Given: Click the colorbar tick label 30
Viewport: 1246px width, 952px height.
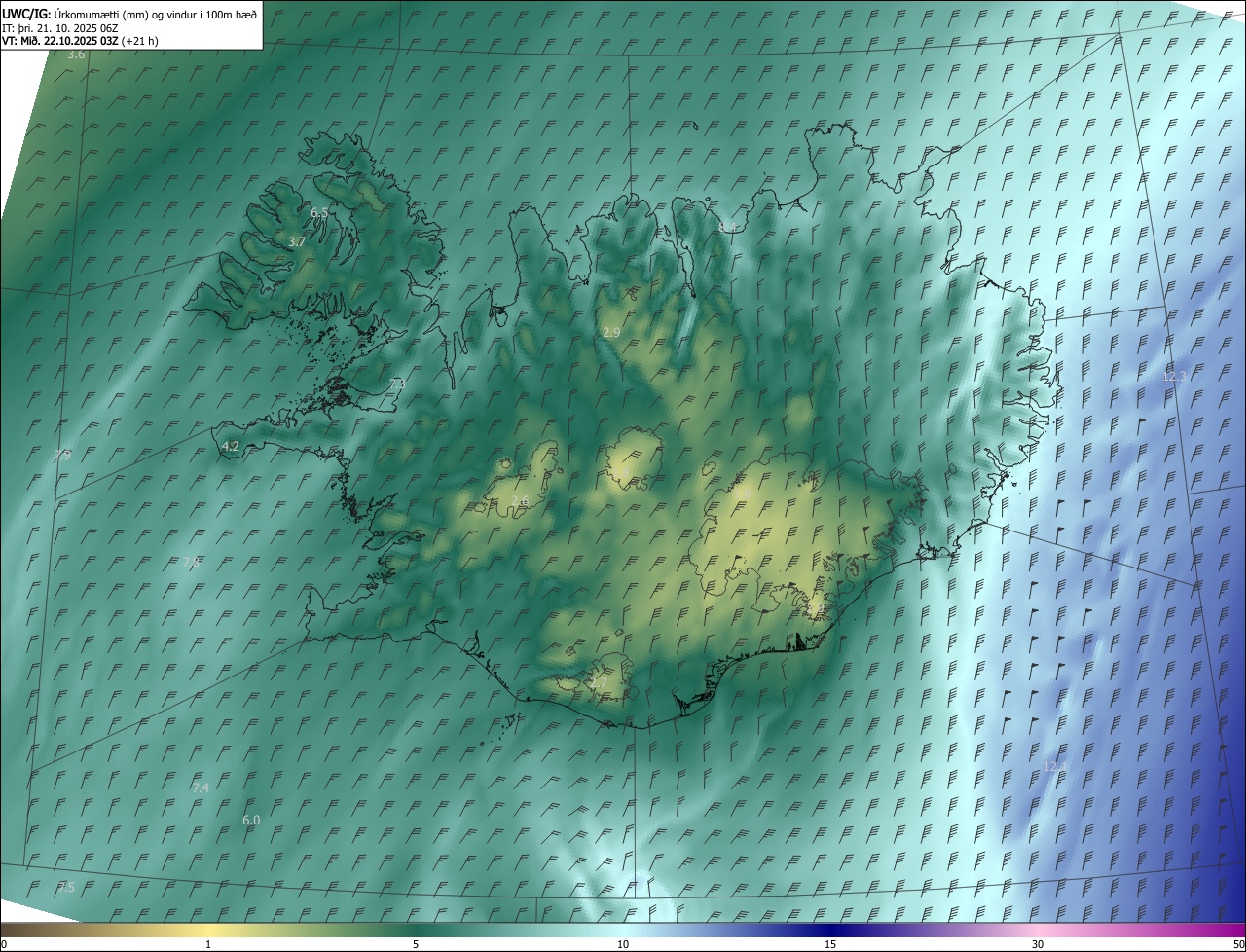Looking at the screenshot, I should coord(1038,945).
